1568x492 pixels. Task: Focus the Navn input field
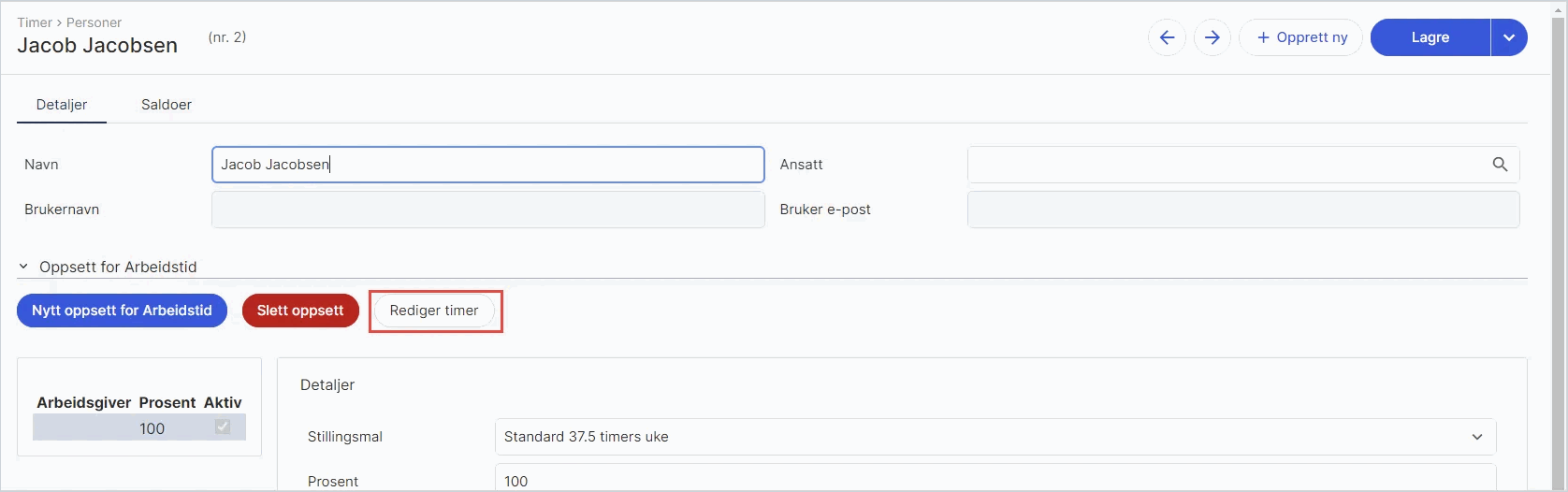tap(488, 165)
